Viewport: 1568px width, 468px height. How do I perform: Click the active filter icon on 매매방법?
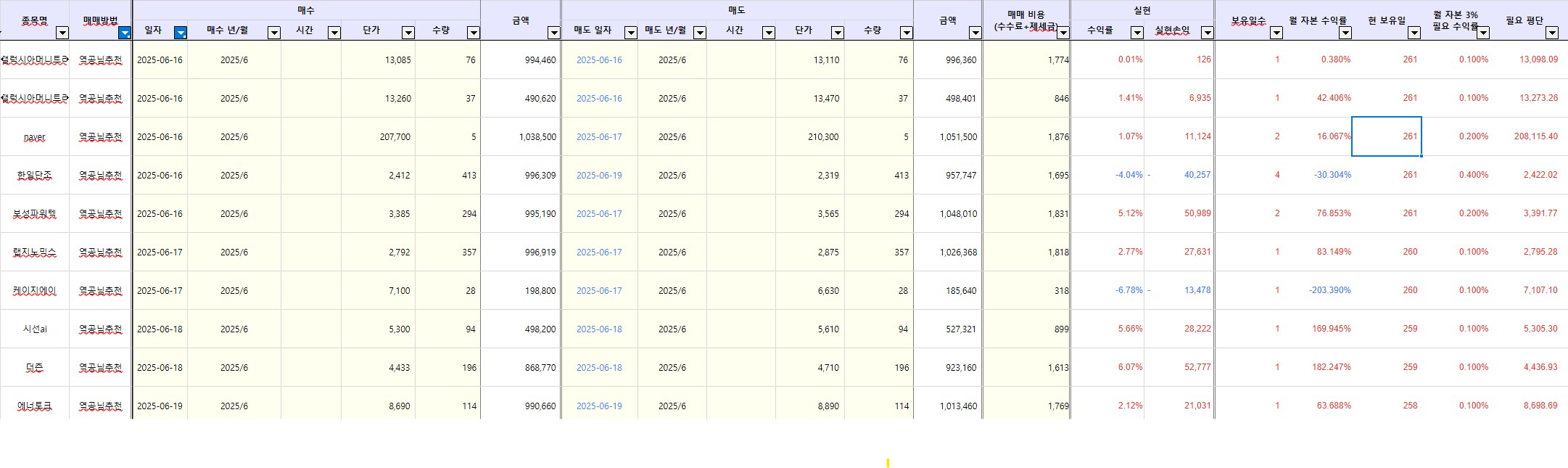pos(125,33)
